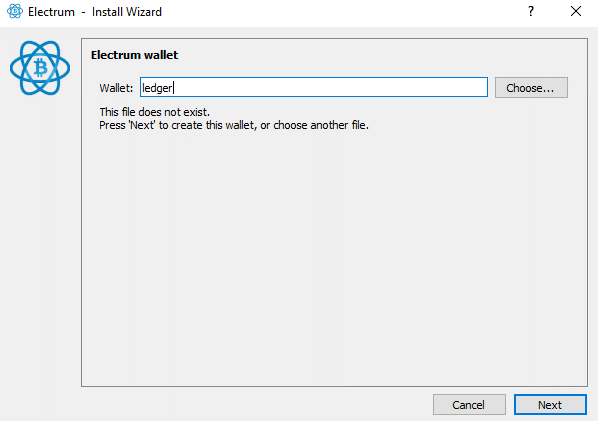Click the Wallet: label
Viewport: 598px width, 421px height.
116,88
